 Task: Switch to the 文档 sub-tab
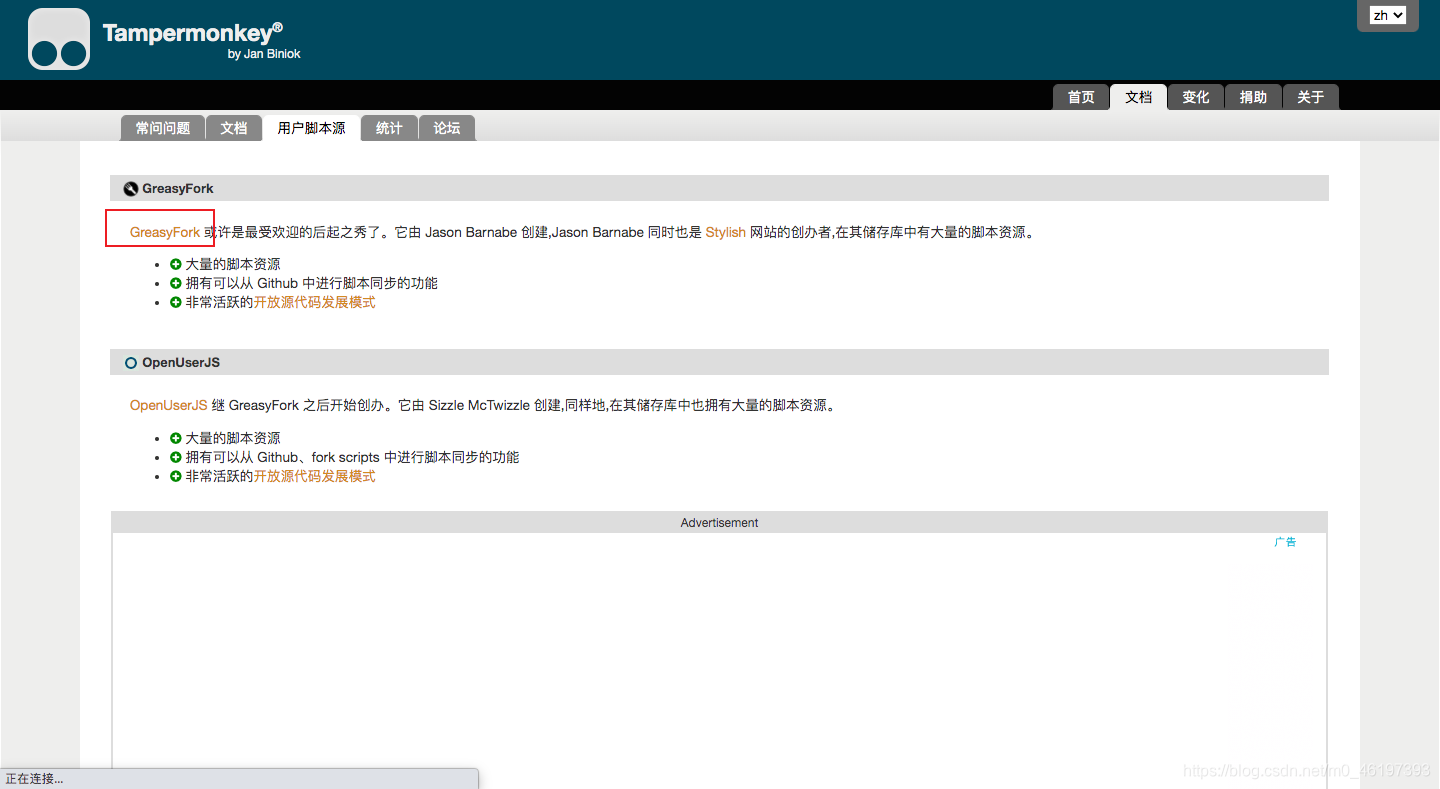point(234,128)
